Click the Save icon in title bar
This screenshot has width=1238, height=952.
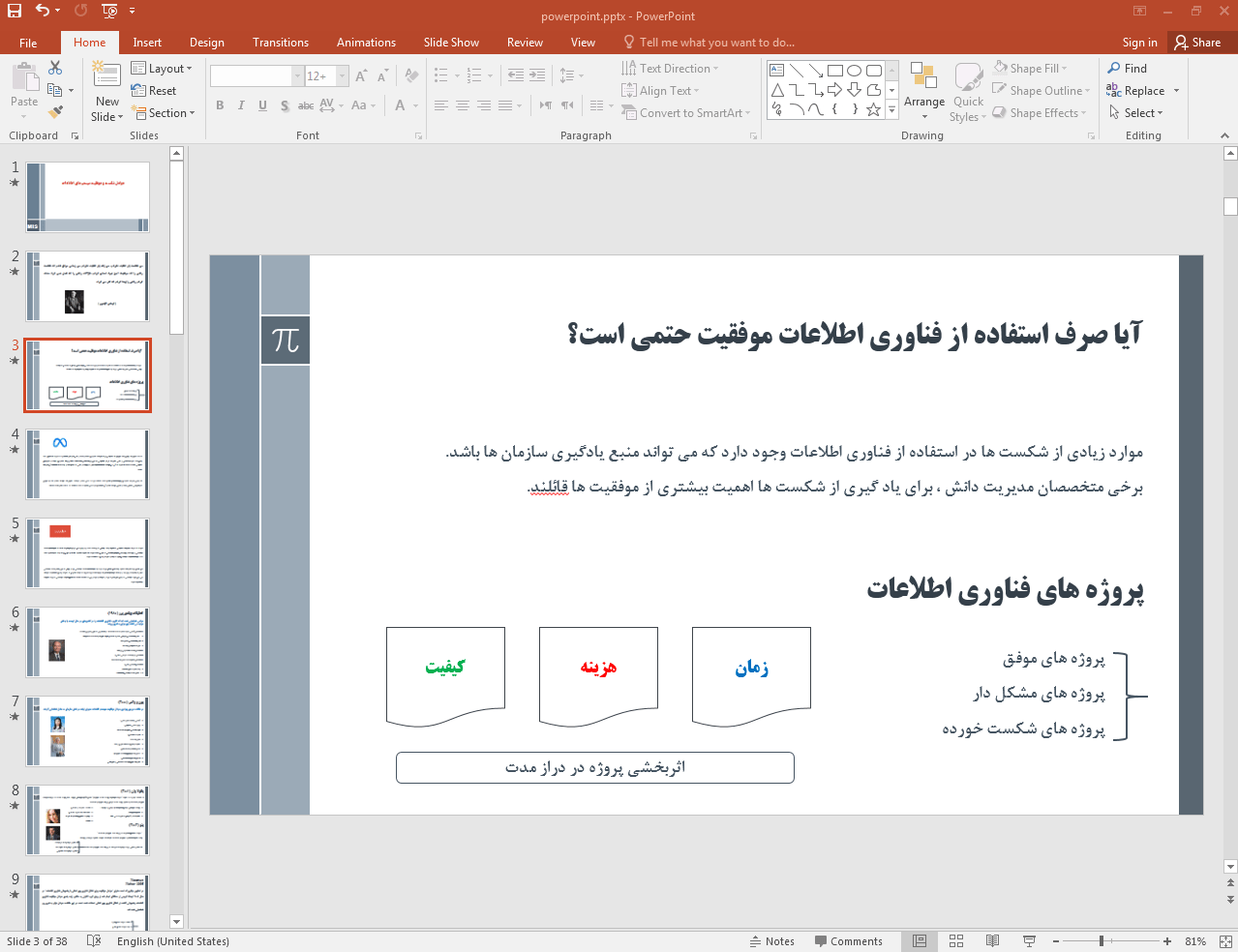(15, 11)
